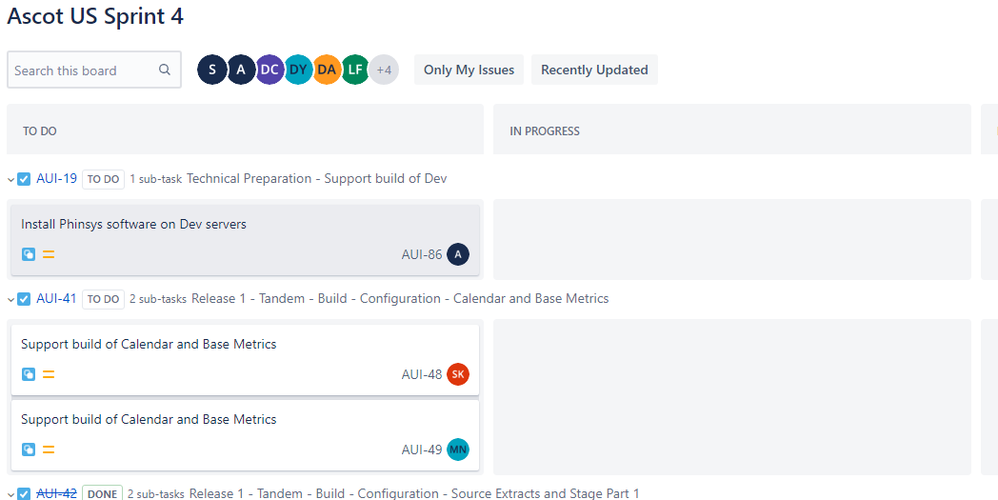Click sub-task type icon on AUI-49 card
The height and width of the screenshot is (500, 998).
(x=29, y=450)
